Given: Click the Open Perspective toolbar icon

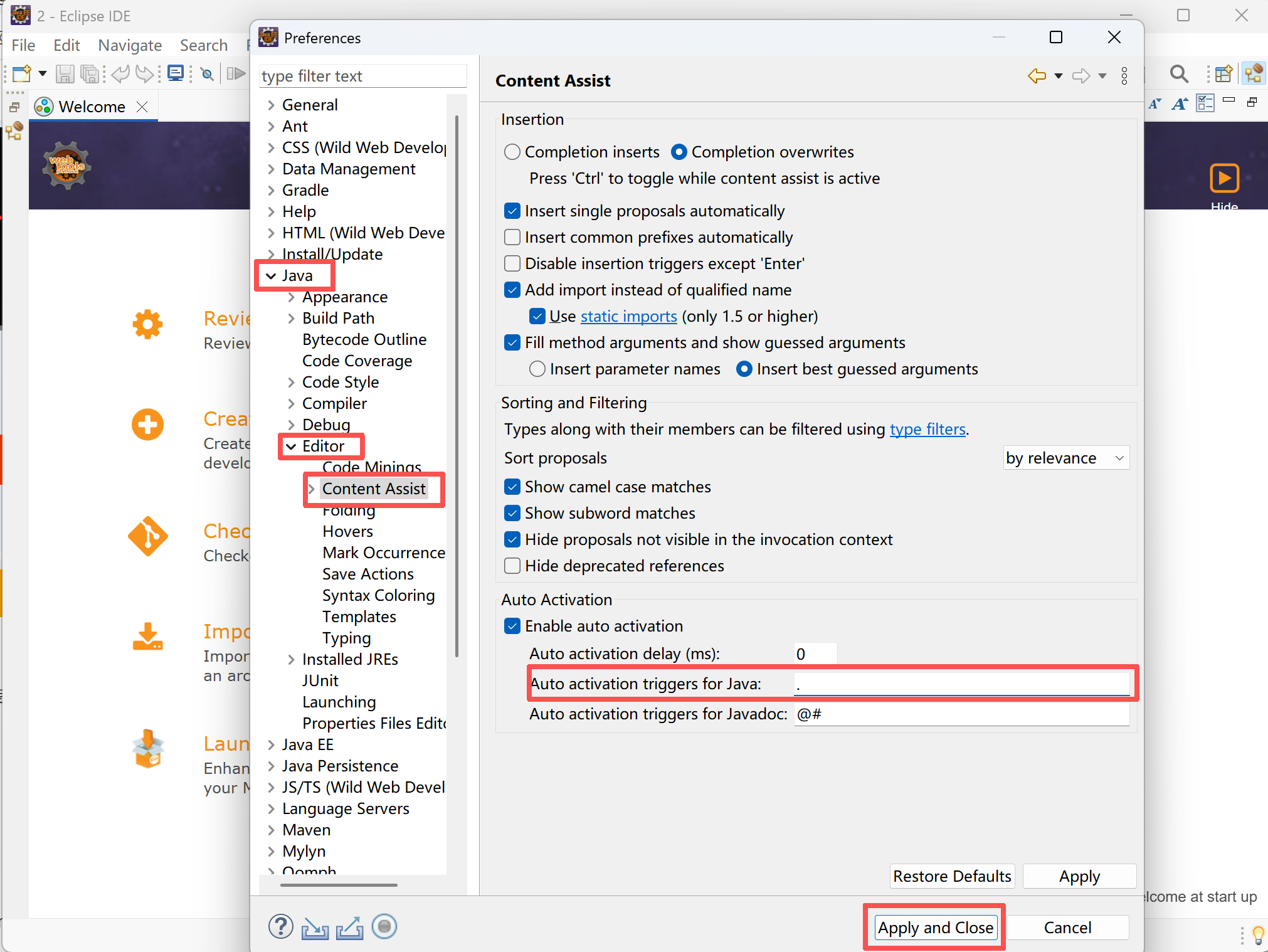Looking at the screenshot, I should click(x=1222, y=74).
